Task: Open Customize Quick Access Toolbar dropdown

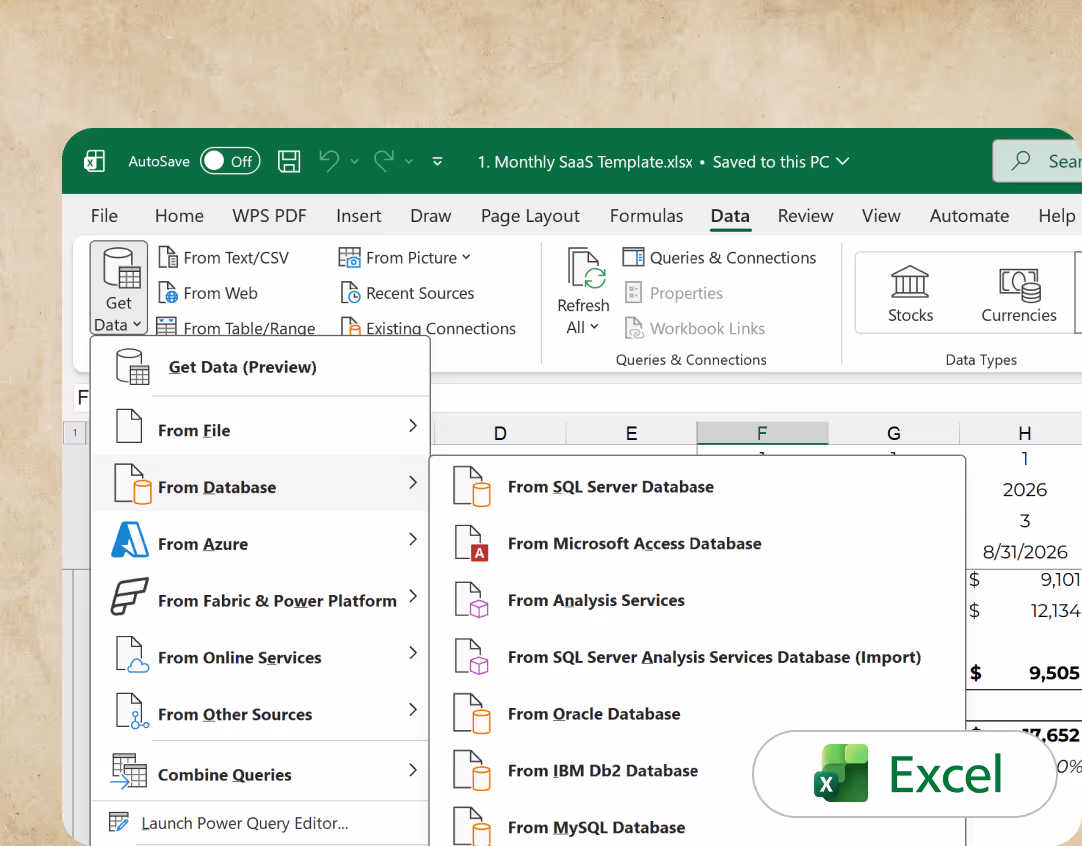Action: click(x=437, y=161)
